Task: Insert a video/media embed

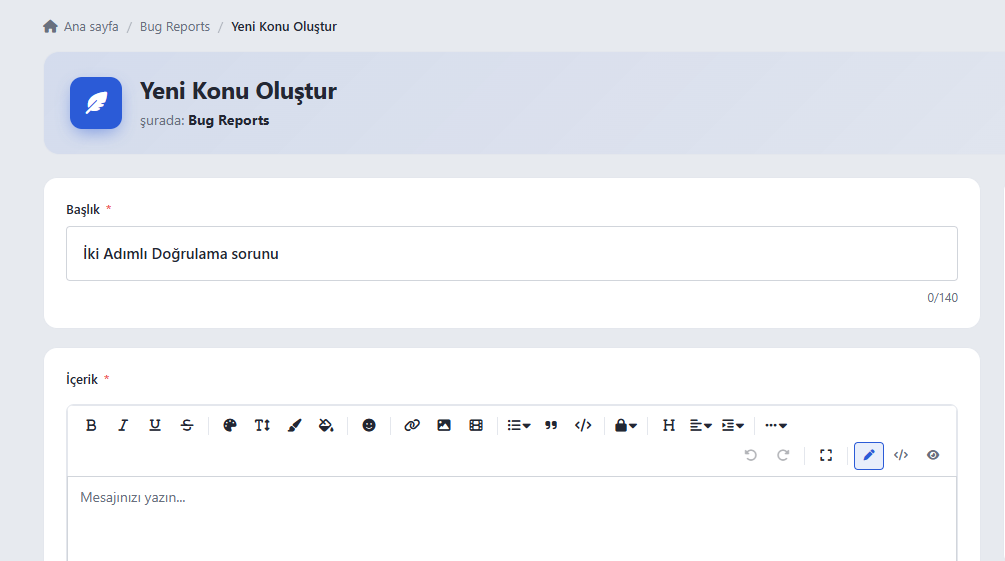Action: coord(476,425)
